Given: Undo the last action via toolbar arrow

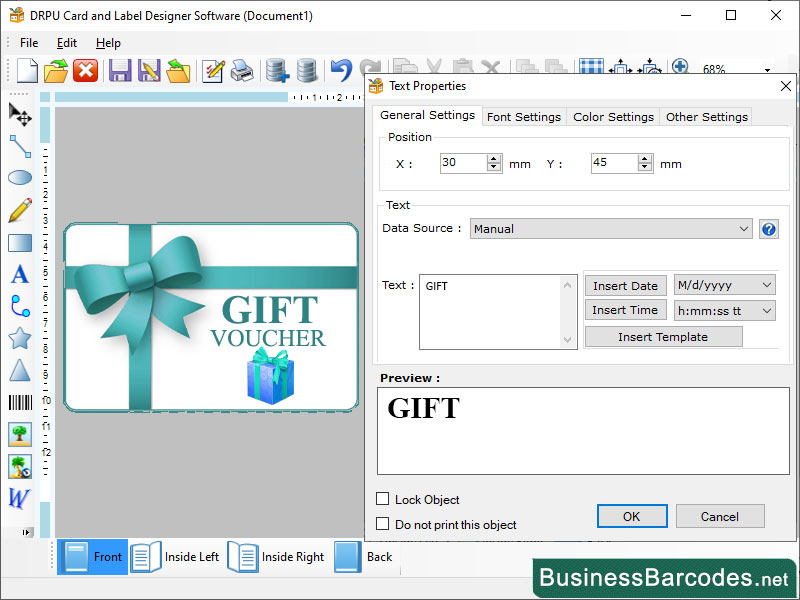Looking at the screenshot, I should click(339, 70).
